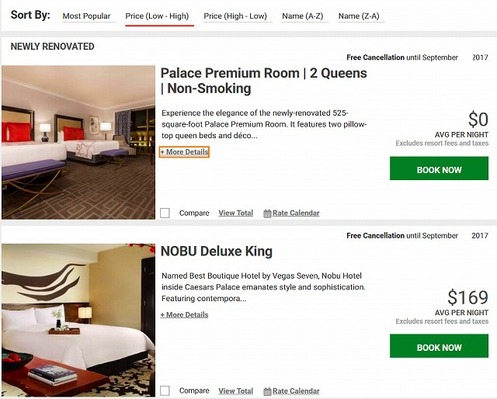Viewport: 497px width, 399px height.
Task: Sort rooms by Most Popular
Action: tap(86, 16)
